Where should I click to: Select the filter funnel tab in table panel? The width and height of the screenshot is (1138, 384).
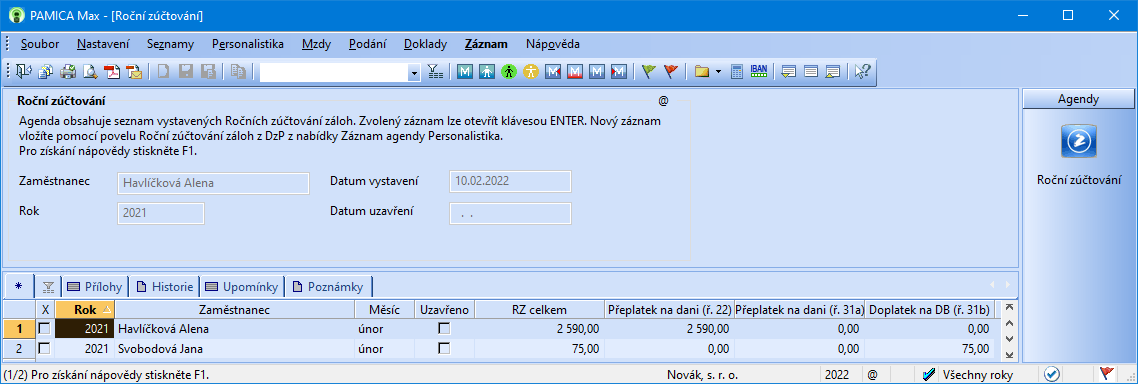(x=48, y=287)
